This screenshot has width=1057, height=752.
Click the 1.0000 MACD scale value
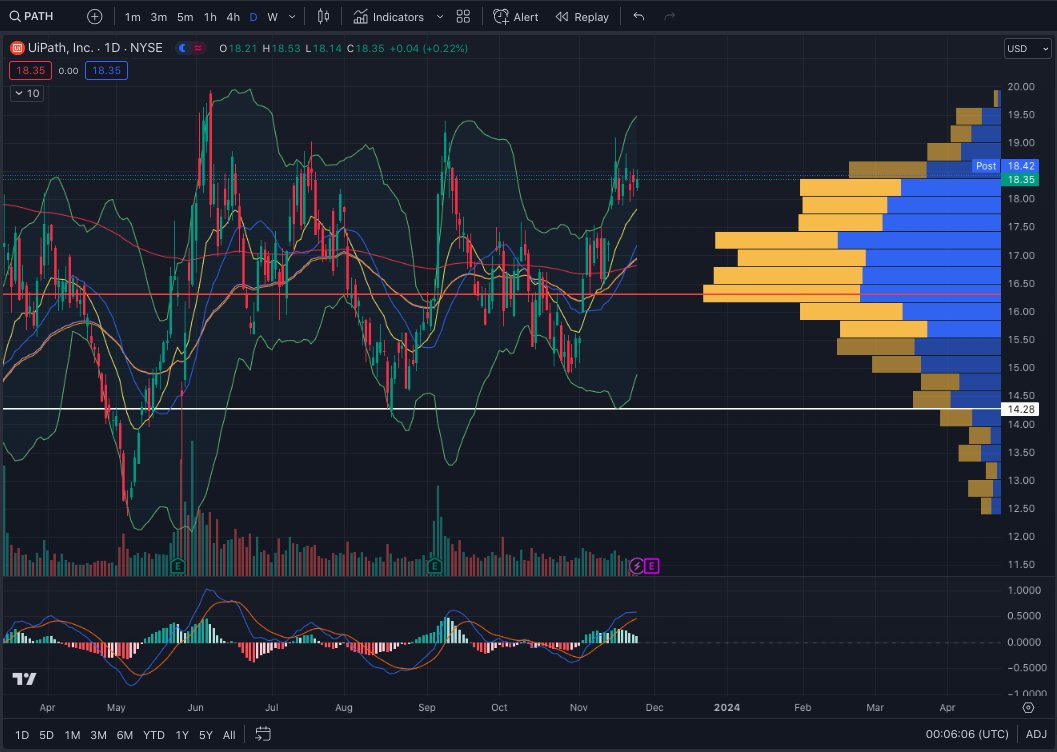1025,590
